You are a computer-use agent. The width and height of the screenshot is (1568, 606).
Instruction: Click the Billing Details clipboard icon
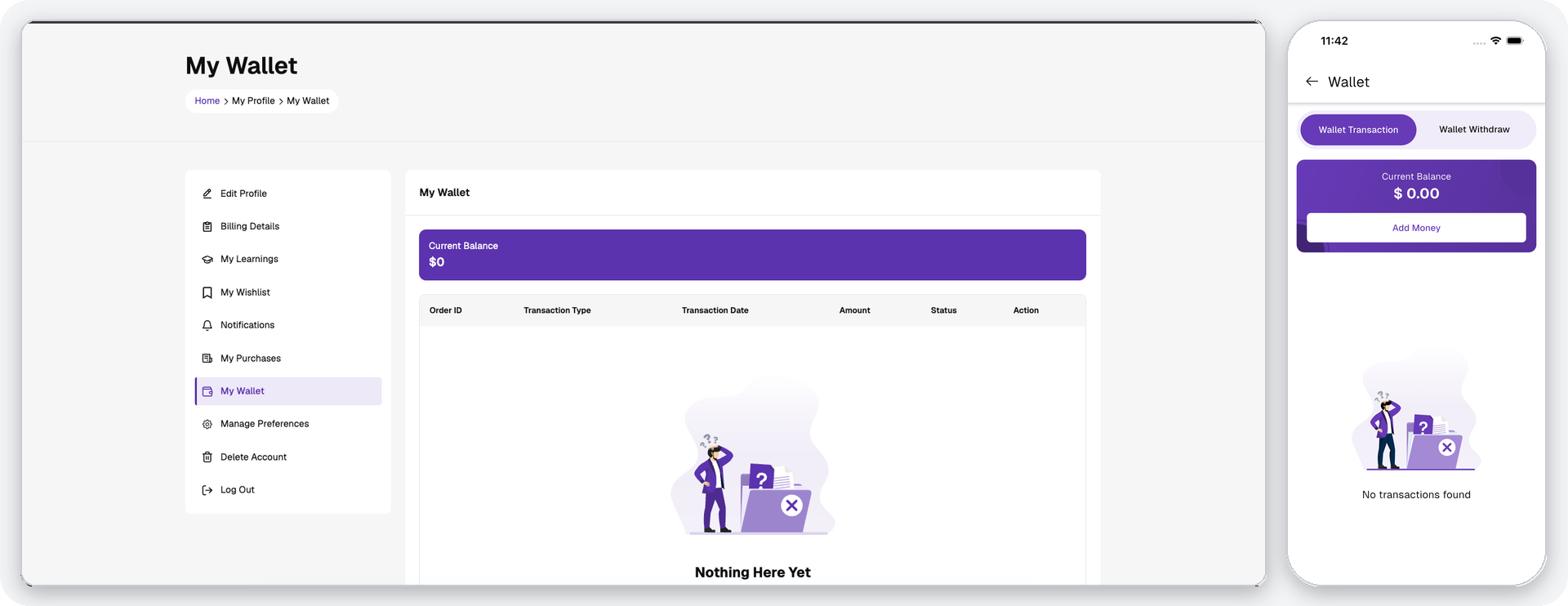207,226
